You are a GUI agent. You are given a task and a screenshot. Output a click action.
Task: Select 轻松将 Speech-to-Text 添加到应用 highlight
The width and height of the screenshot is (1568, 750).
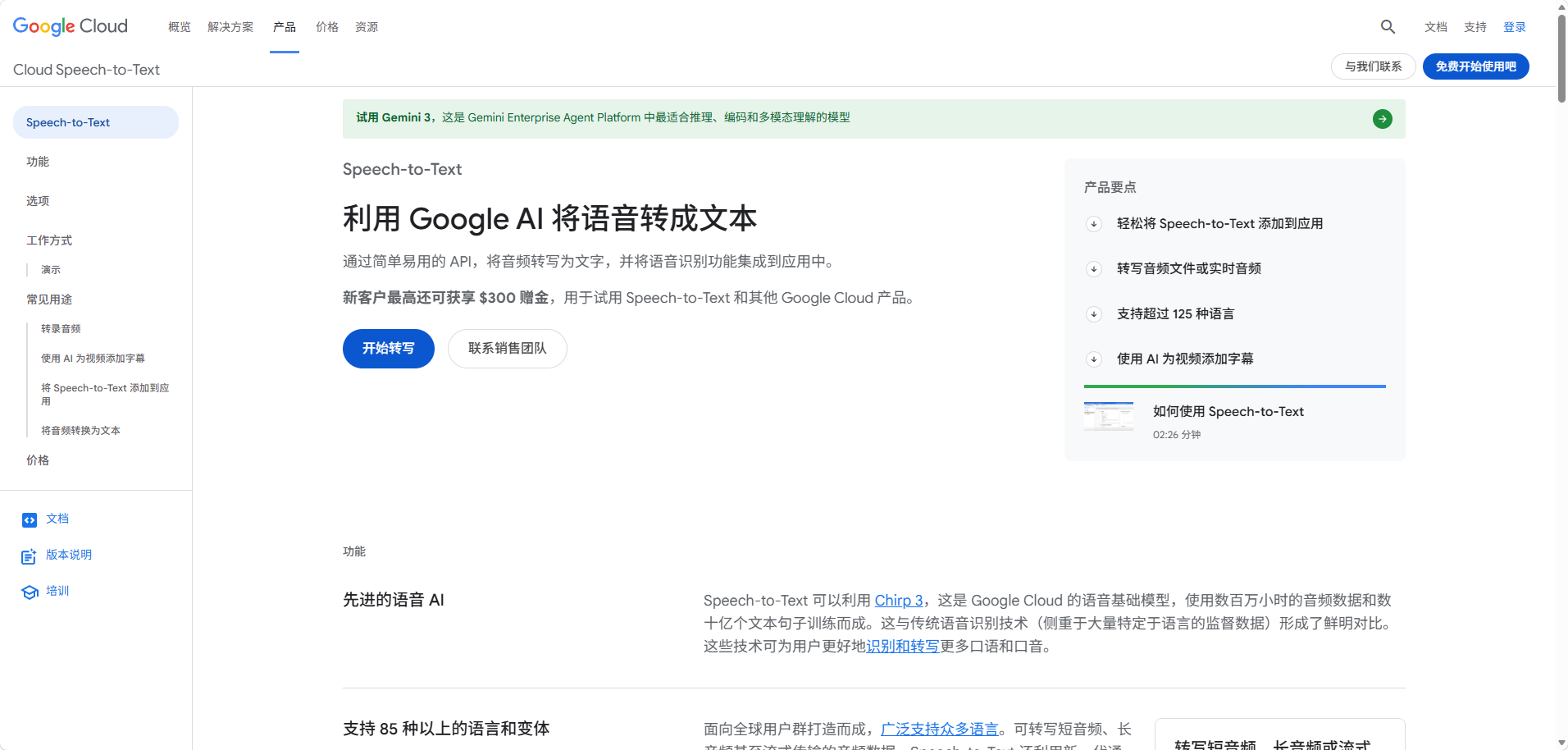coord(1219,224)
